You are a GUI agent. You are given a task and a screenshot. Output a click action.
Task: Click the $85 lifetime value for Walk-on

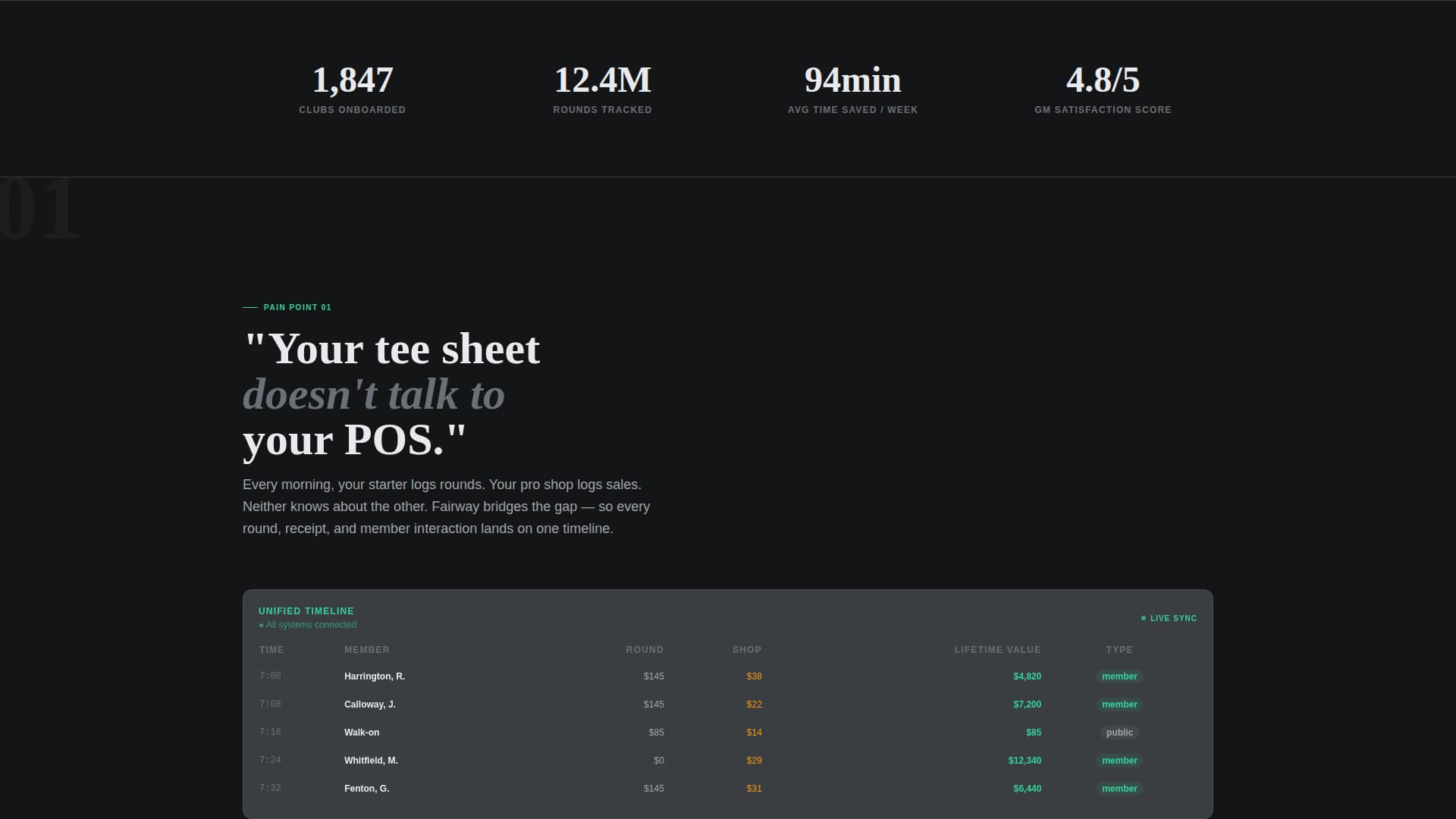coord(1034,733)
